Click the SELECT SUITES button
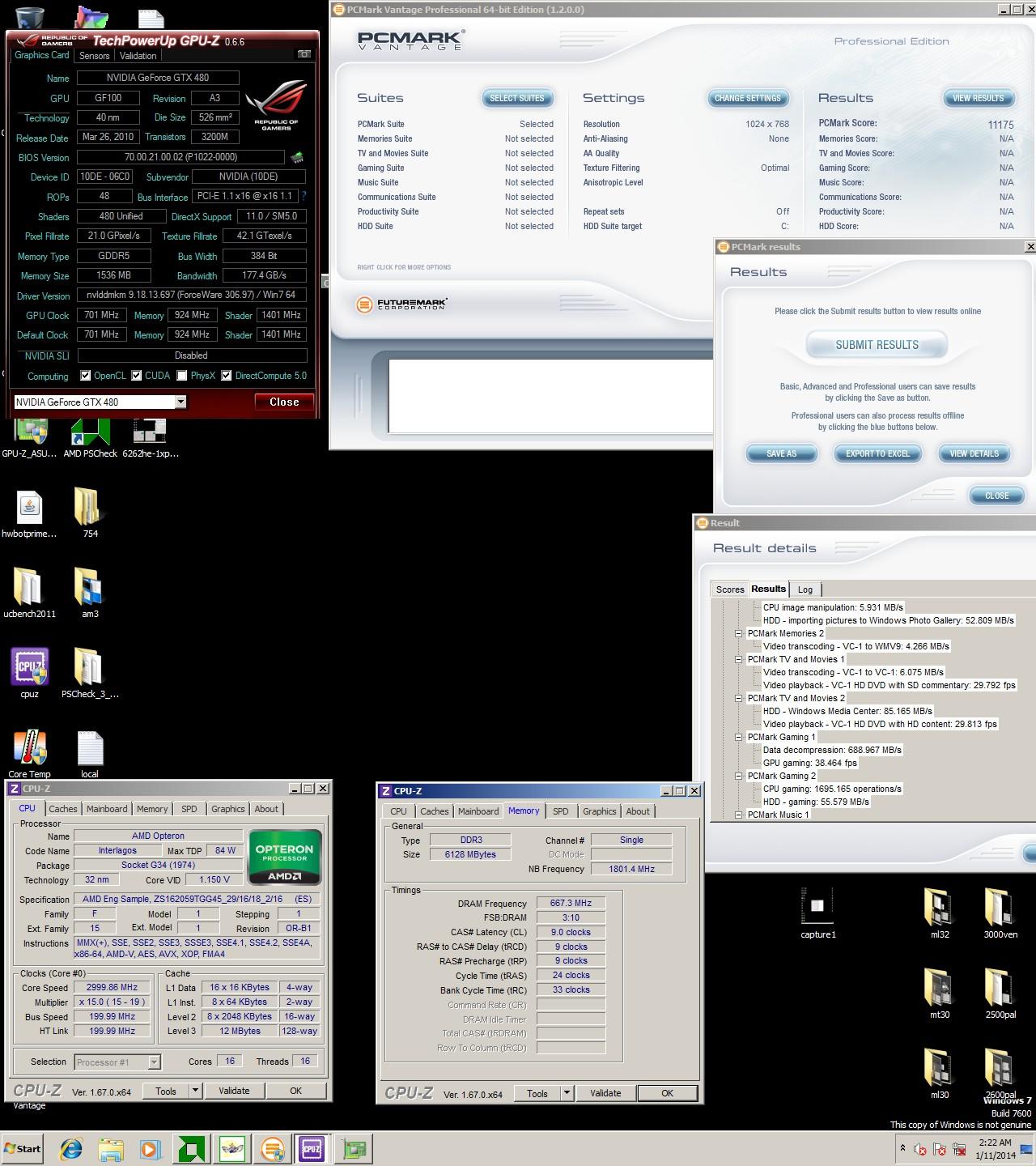 [517, 98]
